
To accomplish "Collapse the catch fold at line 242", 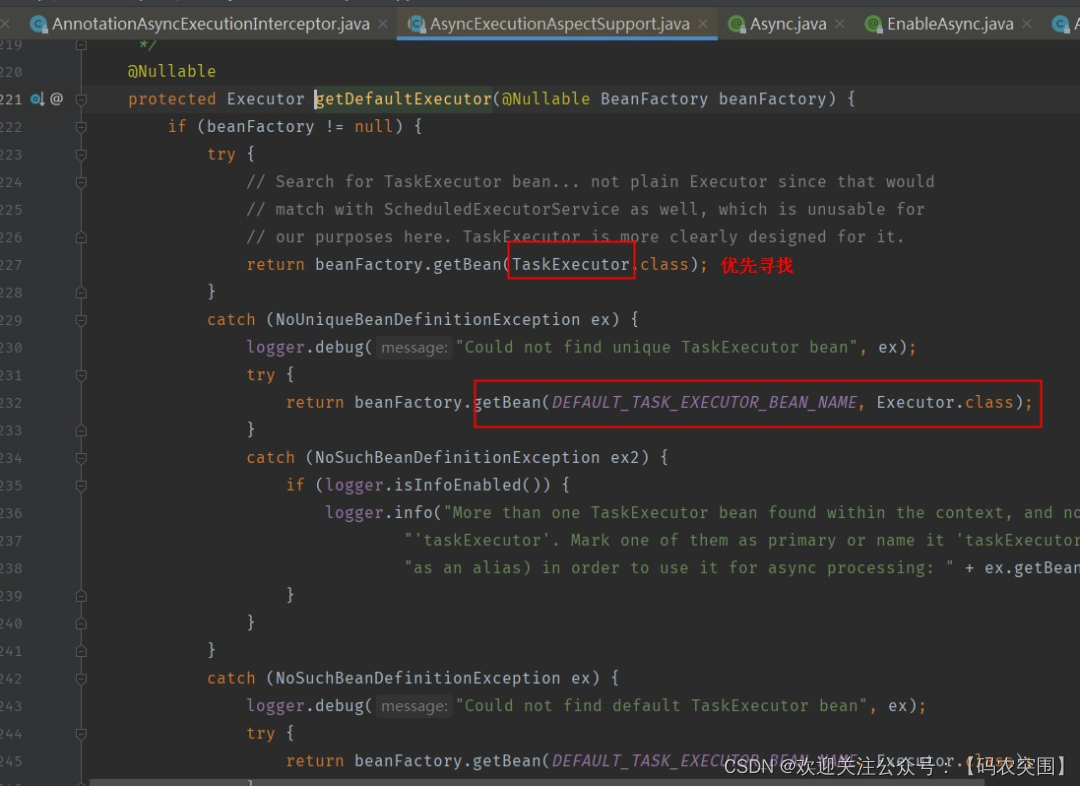I will pos(81,678).
